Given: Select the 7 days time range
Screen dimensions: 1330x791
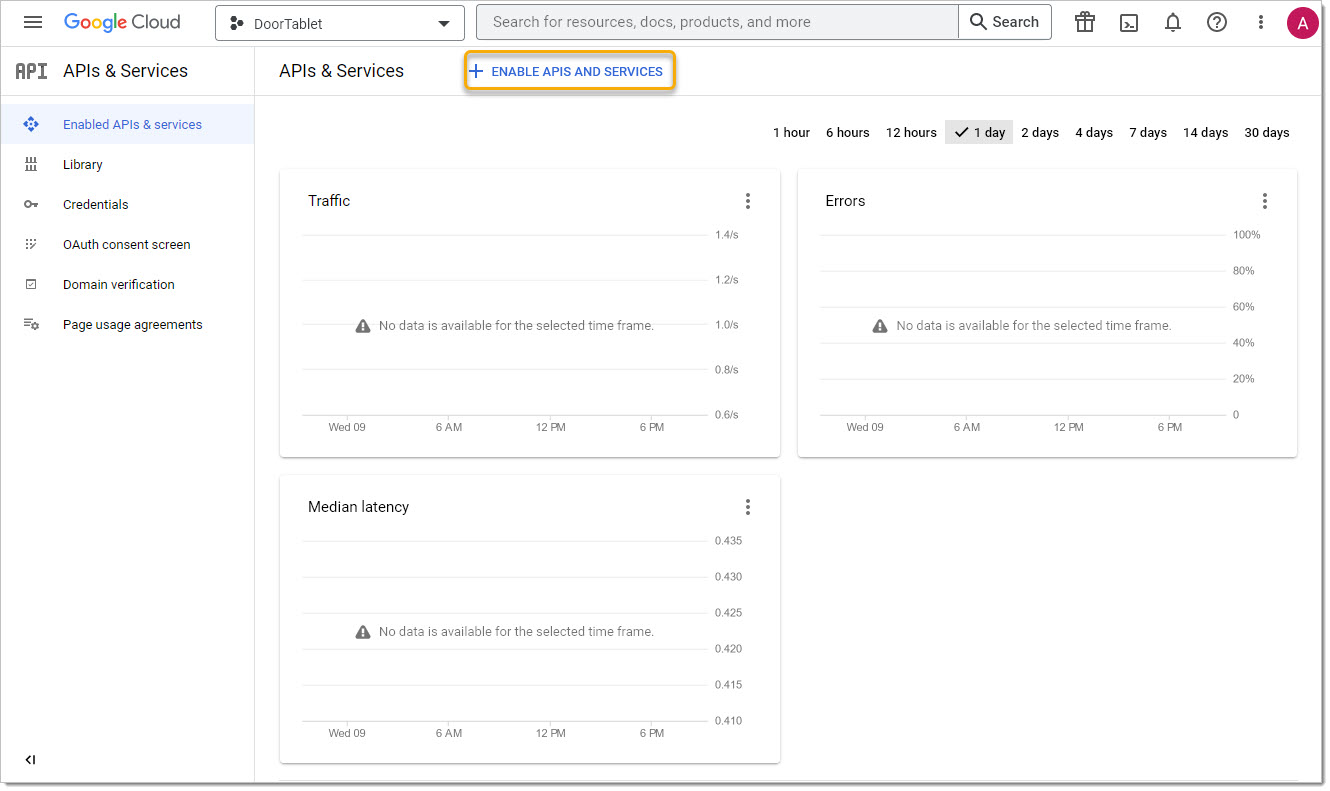Looking at the screenshot, I should [x=1148, y=132].
